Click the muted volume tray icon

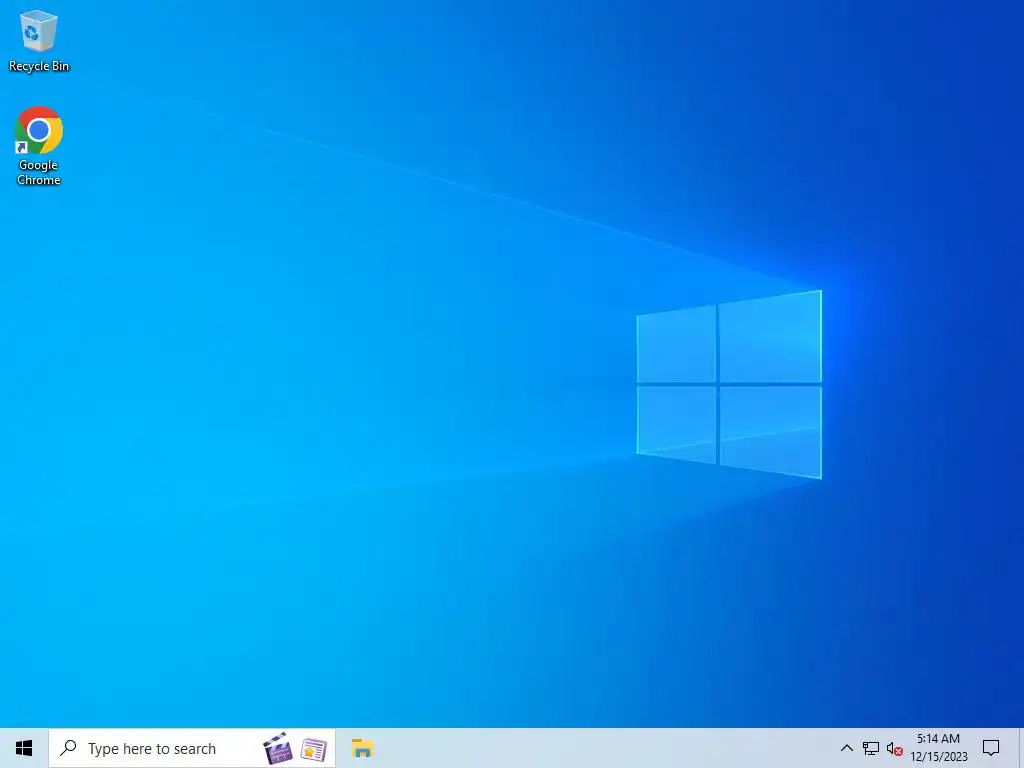click(x=894, y=749)
